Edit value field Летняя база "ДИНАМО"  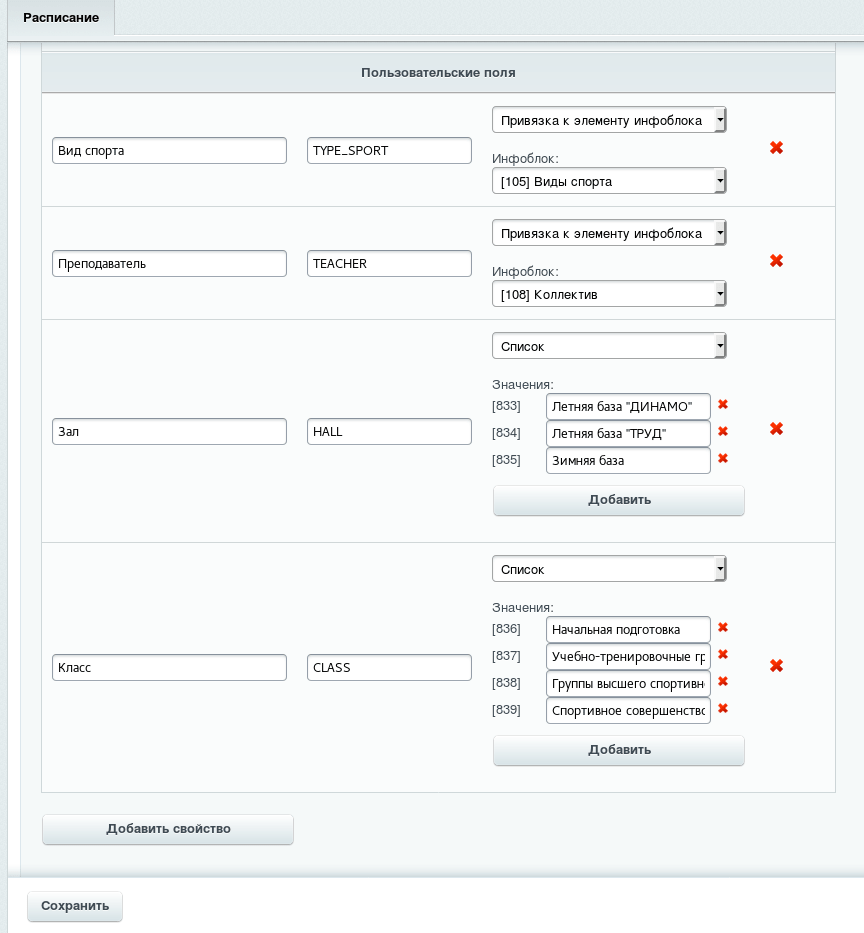click(x=628, y=406)
